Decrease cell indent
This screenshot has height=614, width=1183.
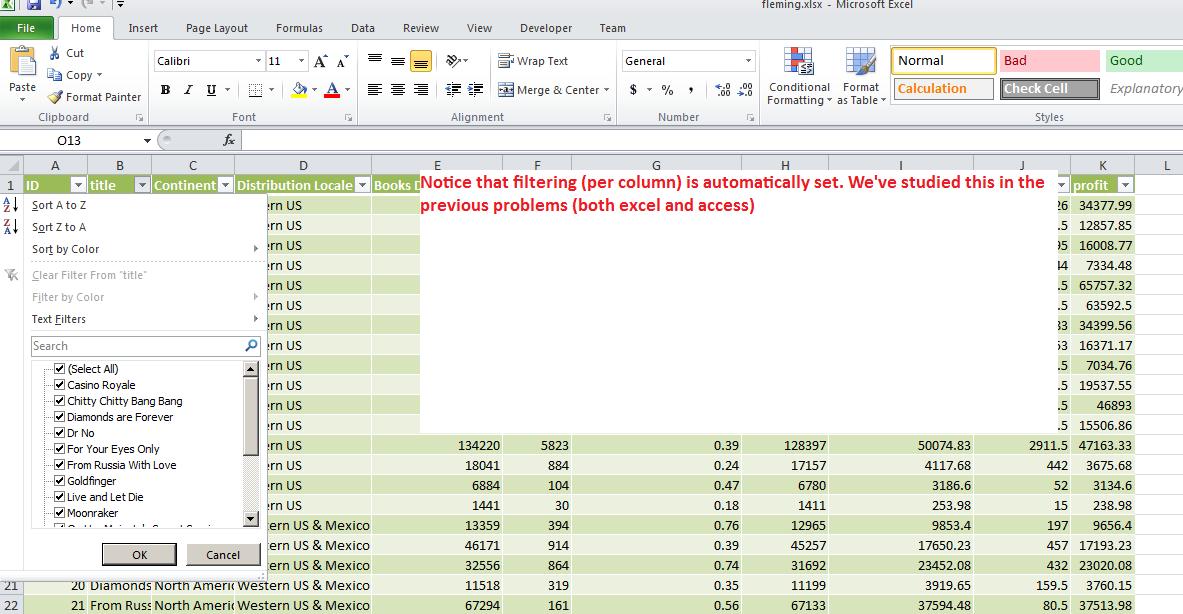coord(453,90)
